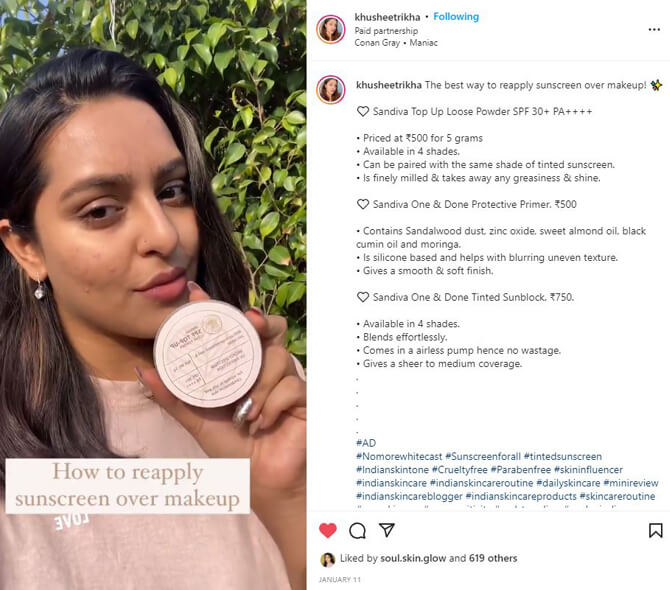Viewport: 670px width, 590px height.
Task: View soul.skin.glow profile from likes
Action: pos(413,558)
